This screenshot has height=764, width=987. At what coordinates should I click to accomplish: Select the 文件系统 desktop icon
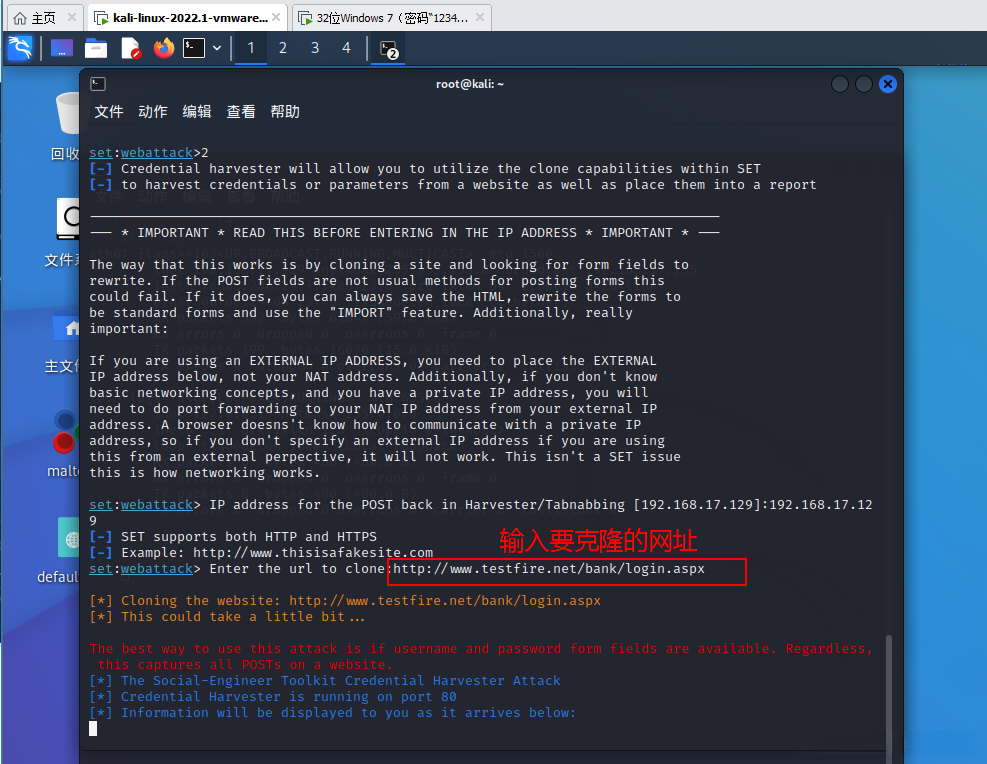pos(63,233)
